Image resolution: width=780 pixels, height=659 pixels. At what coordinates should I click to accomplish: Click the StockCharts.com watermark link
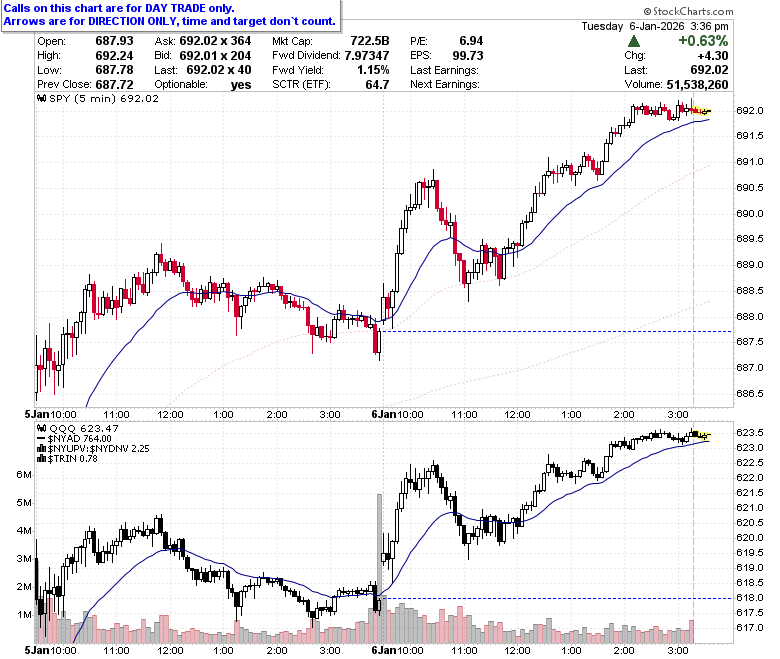pyautogui.click(x=688, y=11)
